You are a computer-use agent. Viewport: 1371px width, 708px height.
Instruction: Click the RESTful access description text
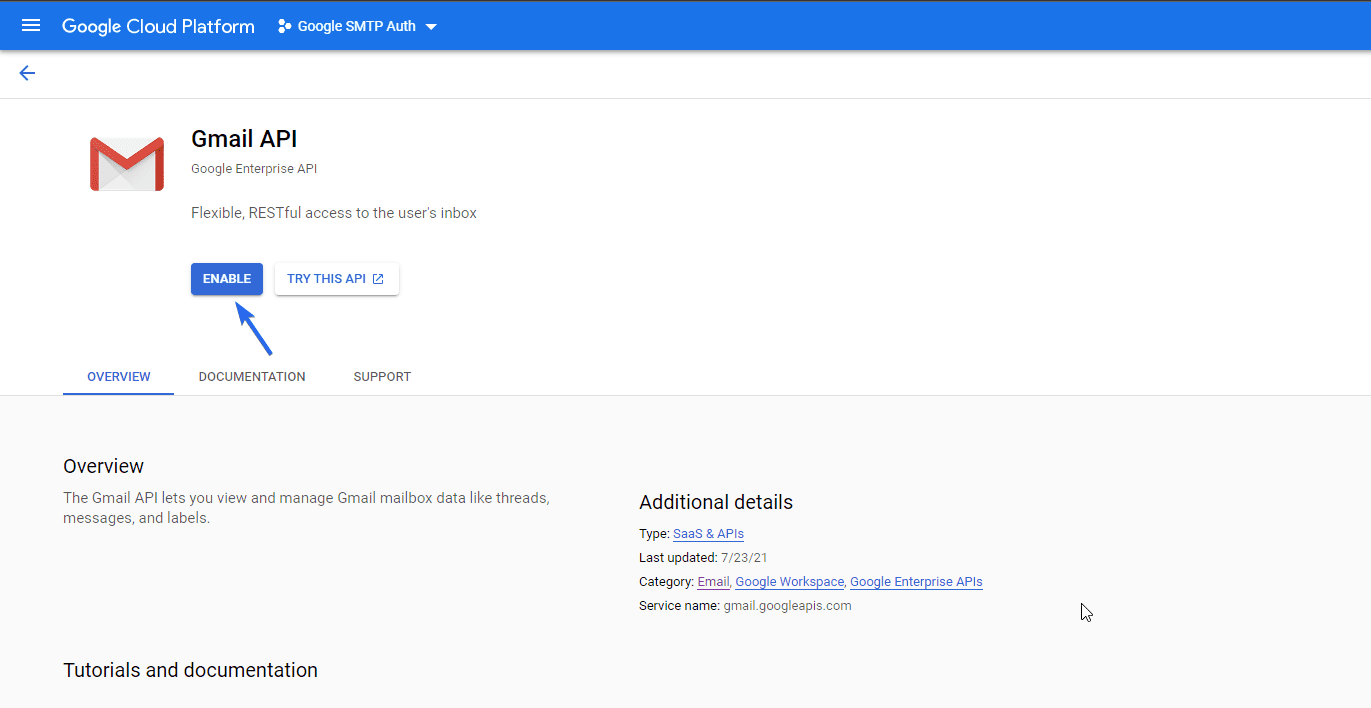coord(334,213)
